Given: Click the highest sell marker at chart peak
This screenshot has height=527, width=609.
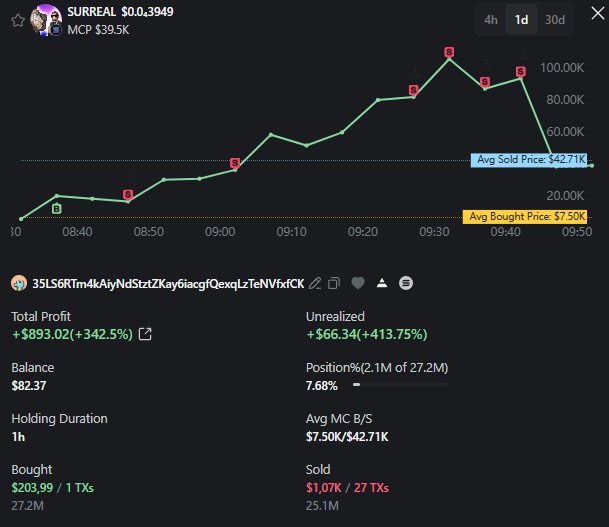Looking at the screenshot, I should coord(449,51).
